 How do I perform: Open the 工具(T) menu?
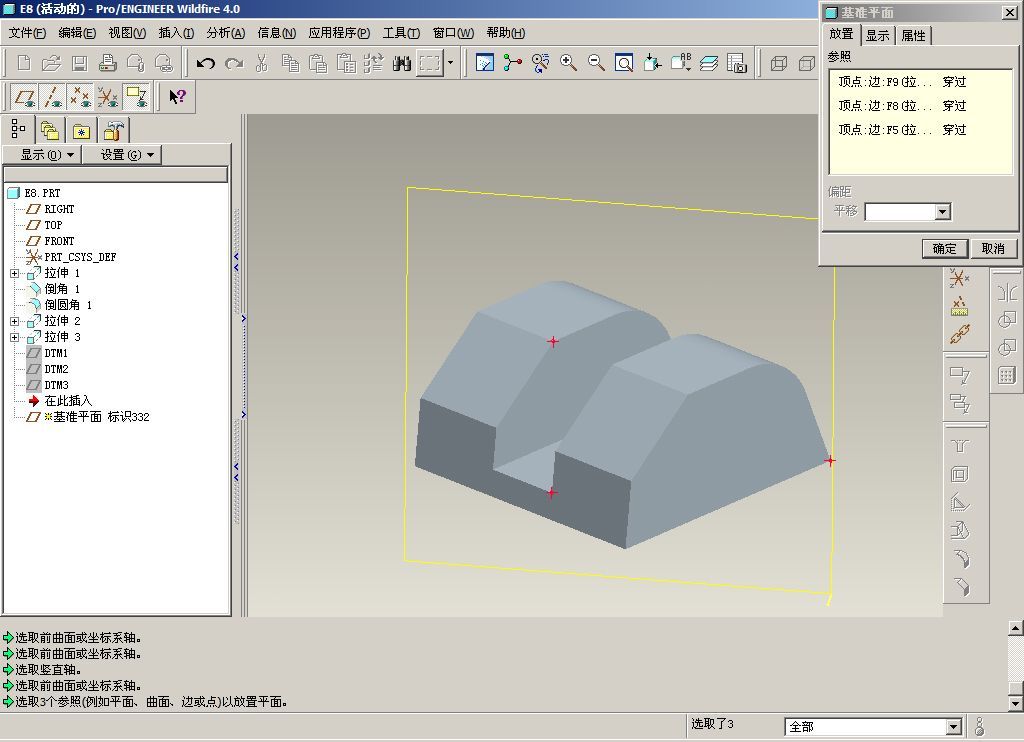coord(400,33)
